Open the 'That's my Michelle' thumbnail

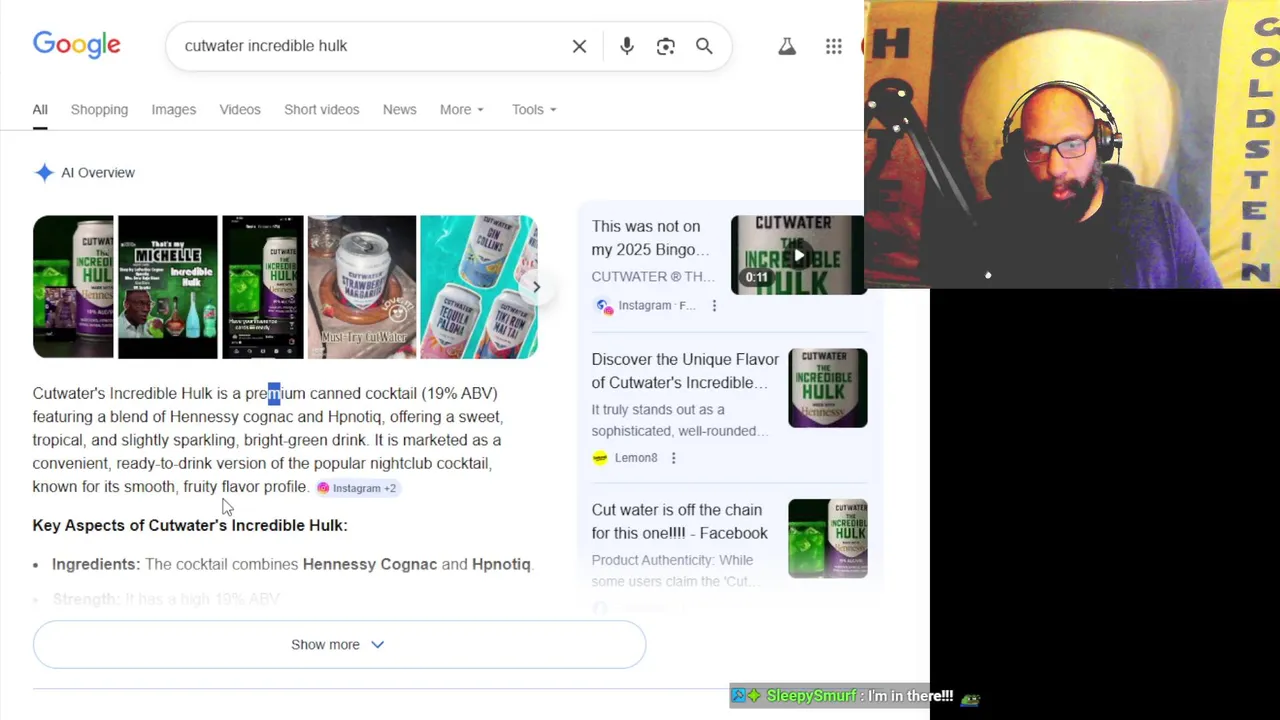[167, 287]
